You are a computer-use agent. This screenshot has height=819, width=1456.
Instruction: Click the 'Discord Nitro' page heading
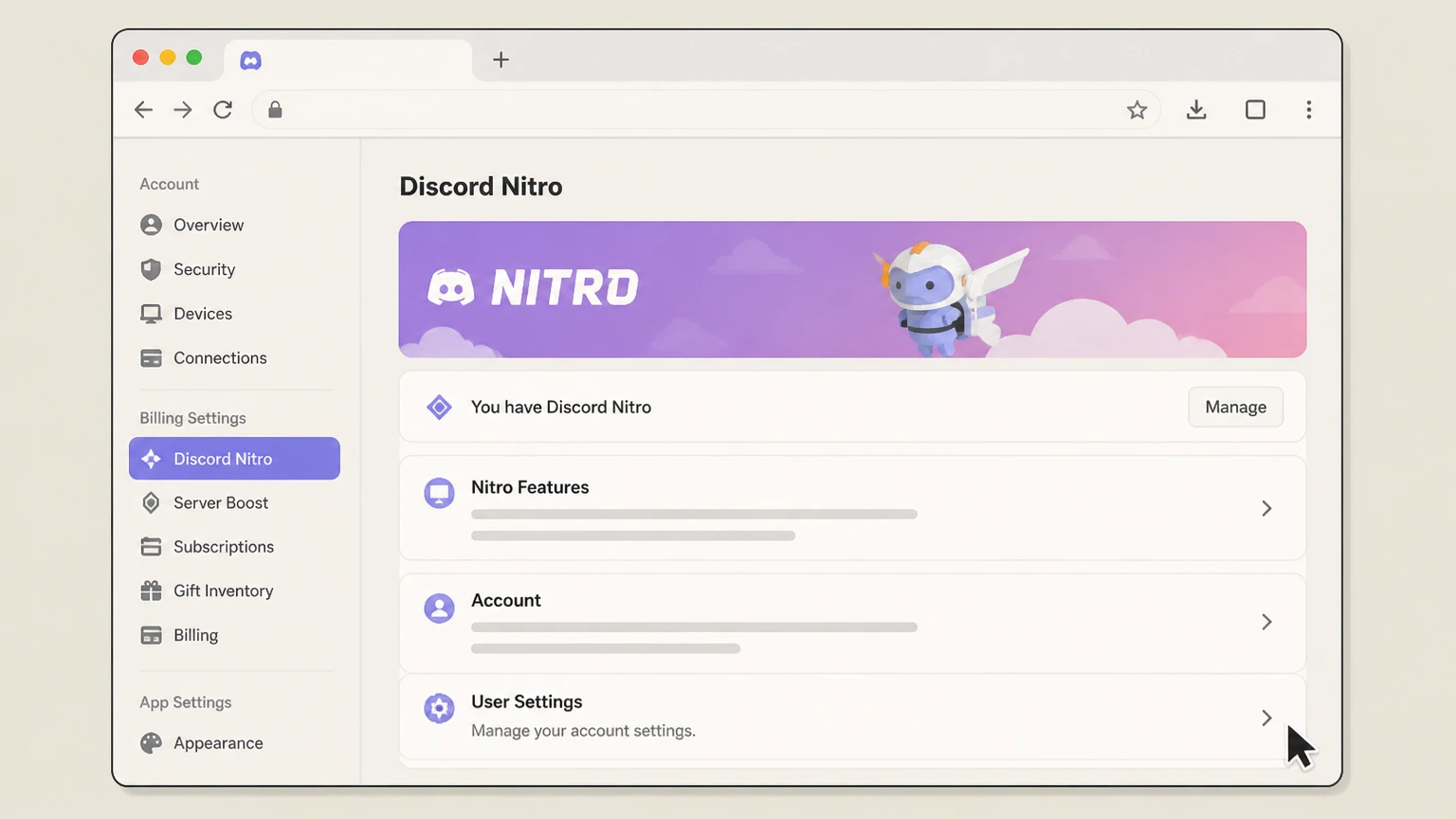point(481,187)
